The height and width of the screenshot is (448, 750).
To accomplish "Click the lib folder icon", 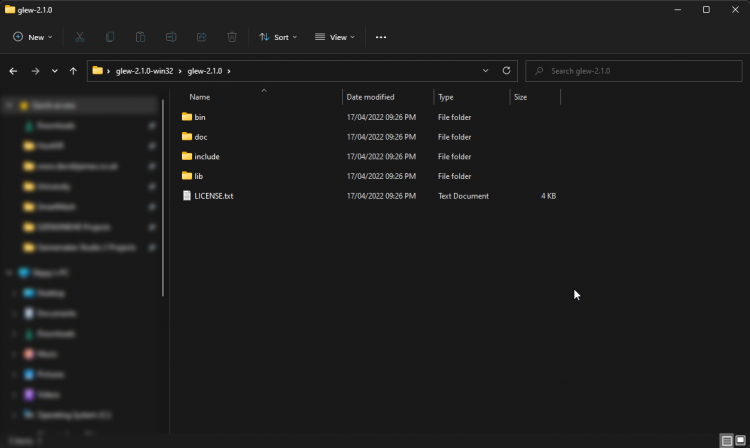I will (x=187, y=176).
